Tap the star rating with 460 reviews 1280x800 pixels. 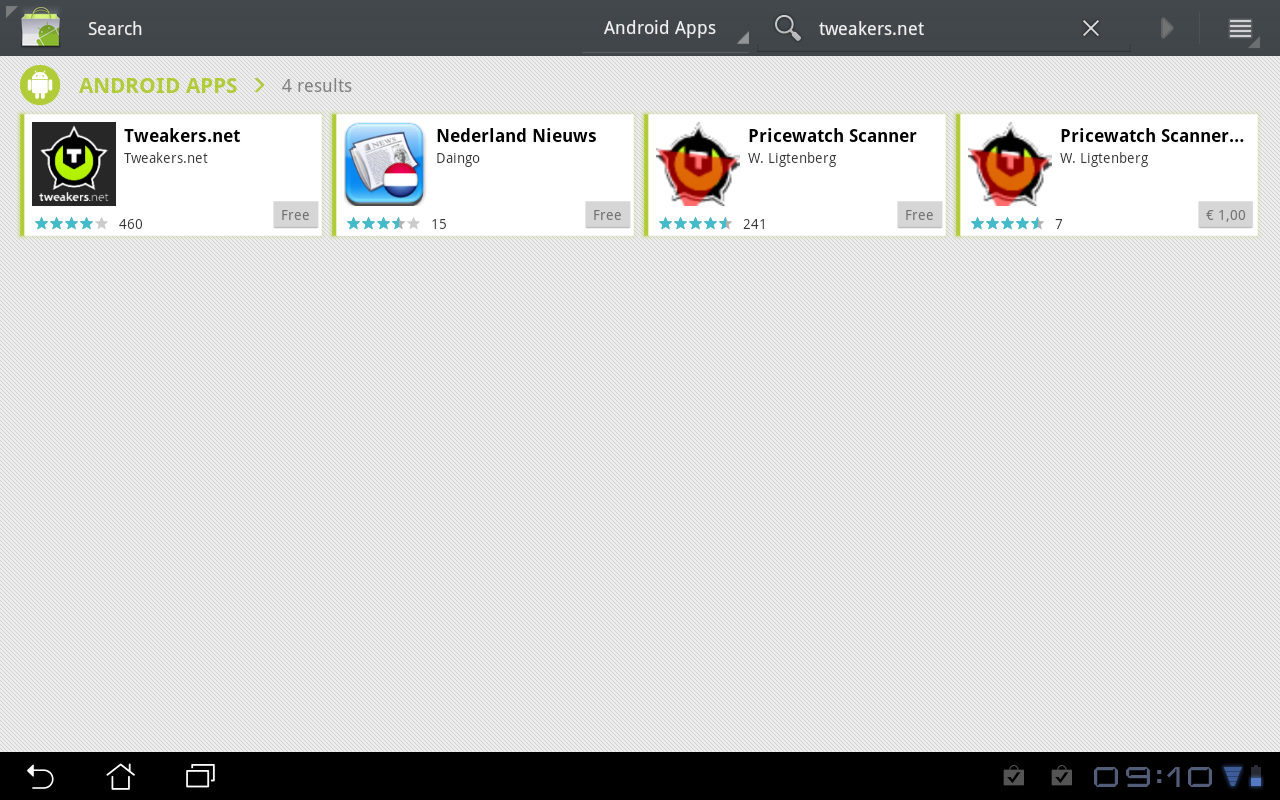click(x=72, y=224)
